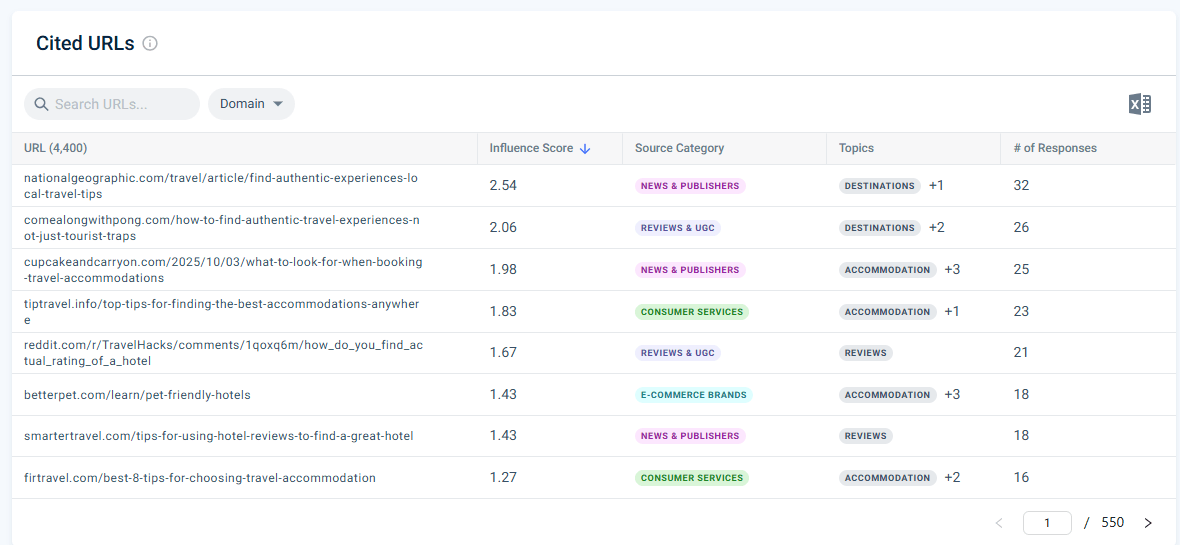This screenshot has width=1180, height=545.
Task: Go to next page arrow
Action: click(x=1148, y=522)
